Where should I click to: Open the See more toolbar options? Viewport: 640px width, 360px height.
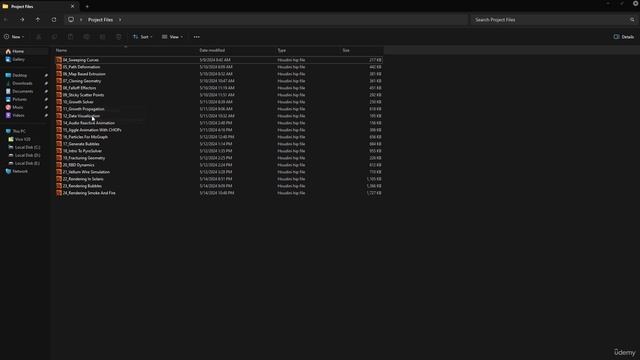[197, 37]
